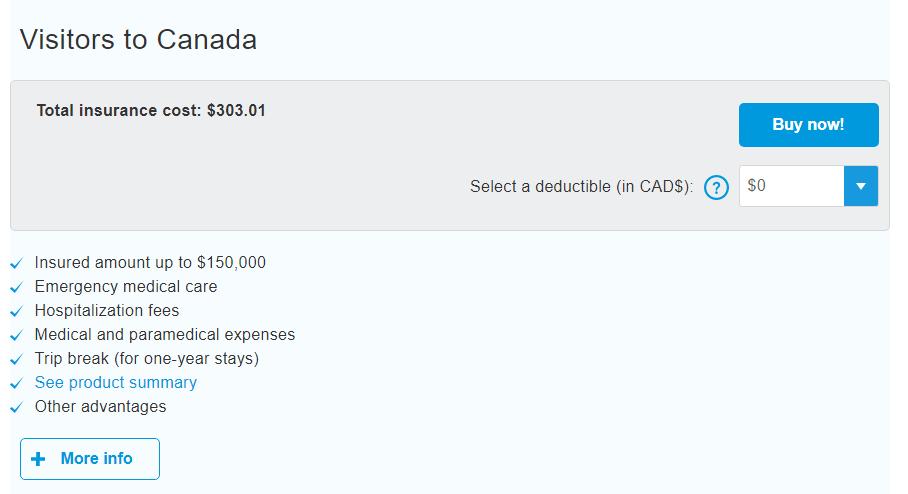Click the checkmark next to Trip break

[x=16, y=360]
